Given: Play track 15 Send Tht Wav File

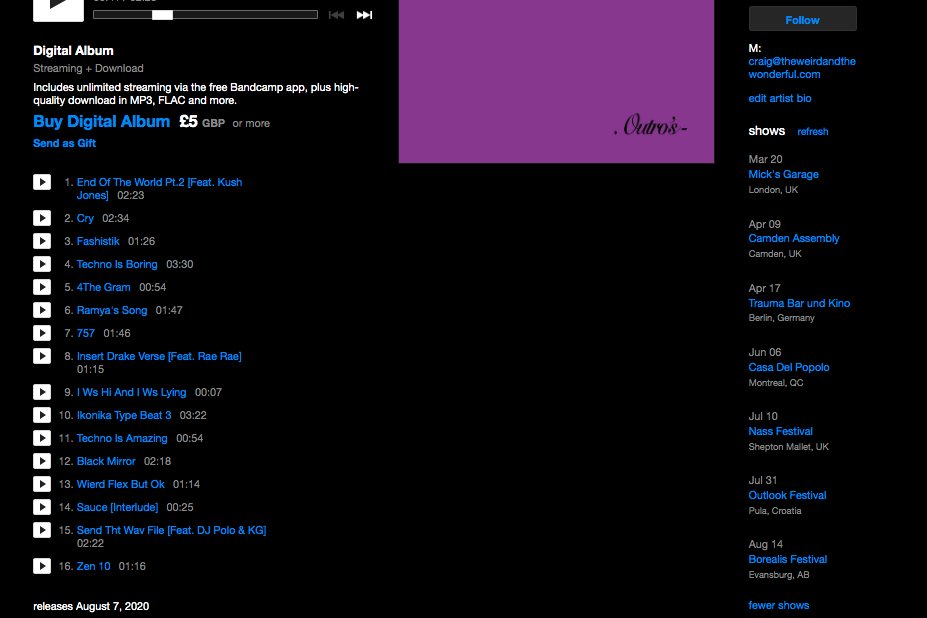Looking at the screenshot, I should coord(42,530).
